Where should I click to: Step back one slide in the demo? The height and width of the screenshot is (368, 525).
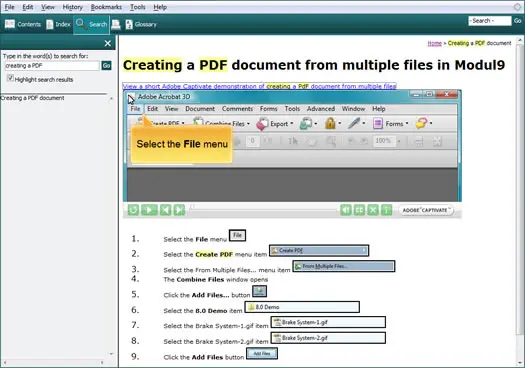[x=165, y=210]
